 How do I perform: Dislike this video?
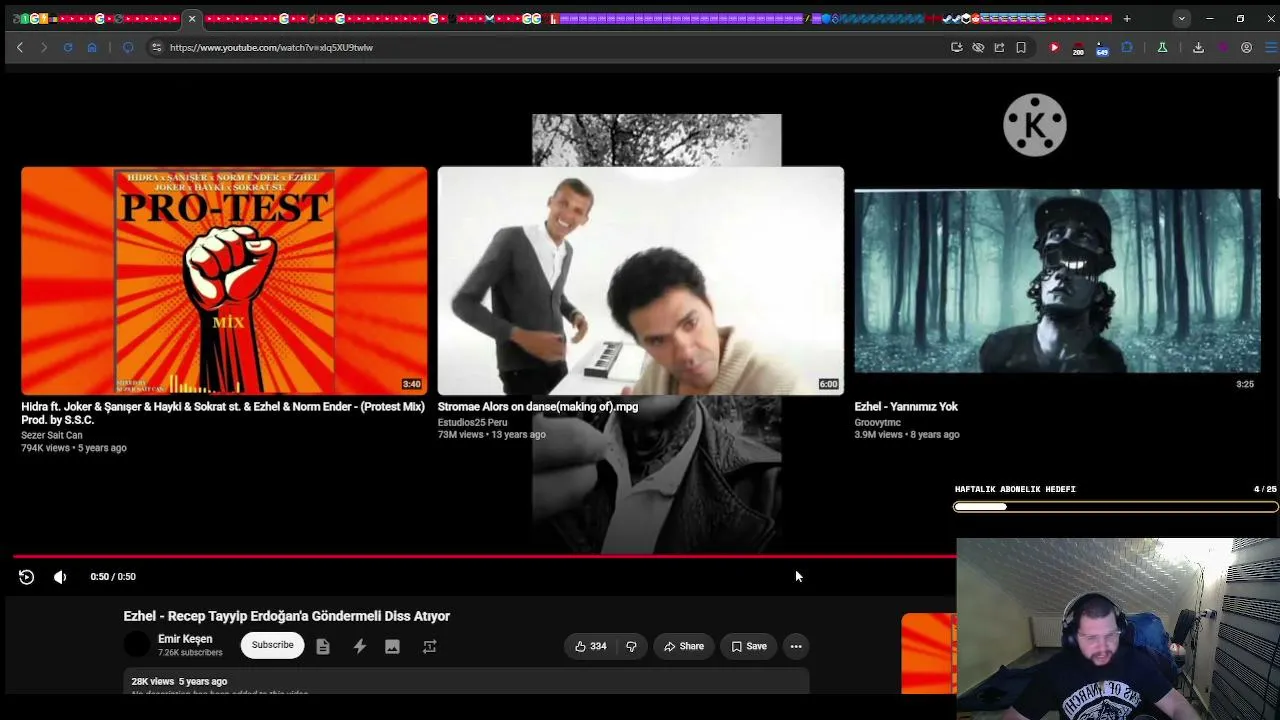click(x=631, y=647)
